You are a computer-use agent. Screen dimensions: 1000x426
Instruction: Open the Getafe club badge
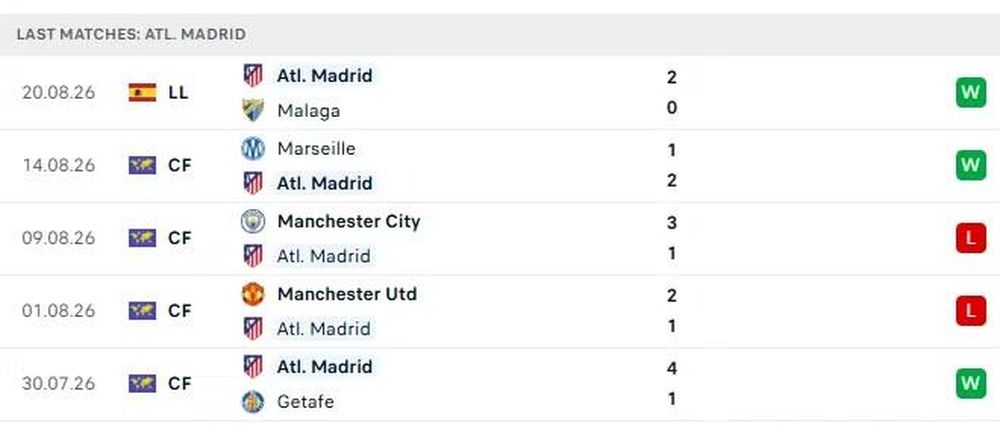(253, 401)
